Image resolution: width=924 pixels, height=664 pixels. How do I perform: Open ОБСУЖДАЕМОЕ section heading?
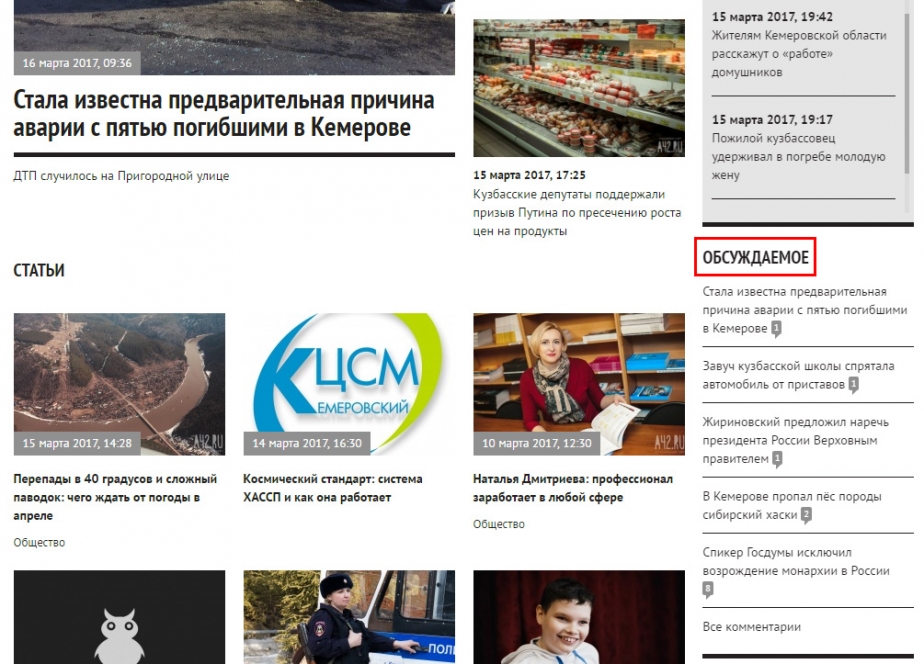point(755,257)
